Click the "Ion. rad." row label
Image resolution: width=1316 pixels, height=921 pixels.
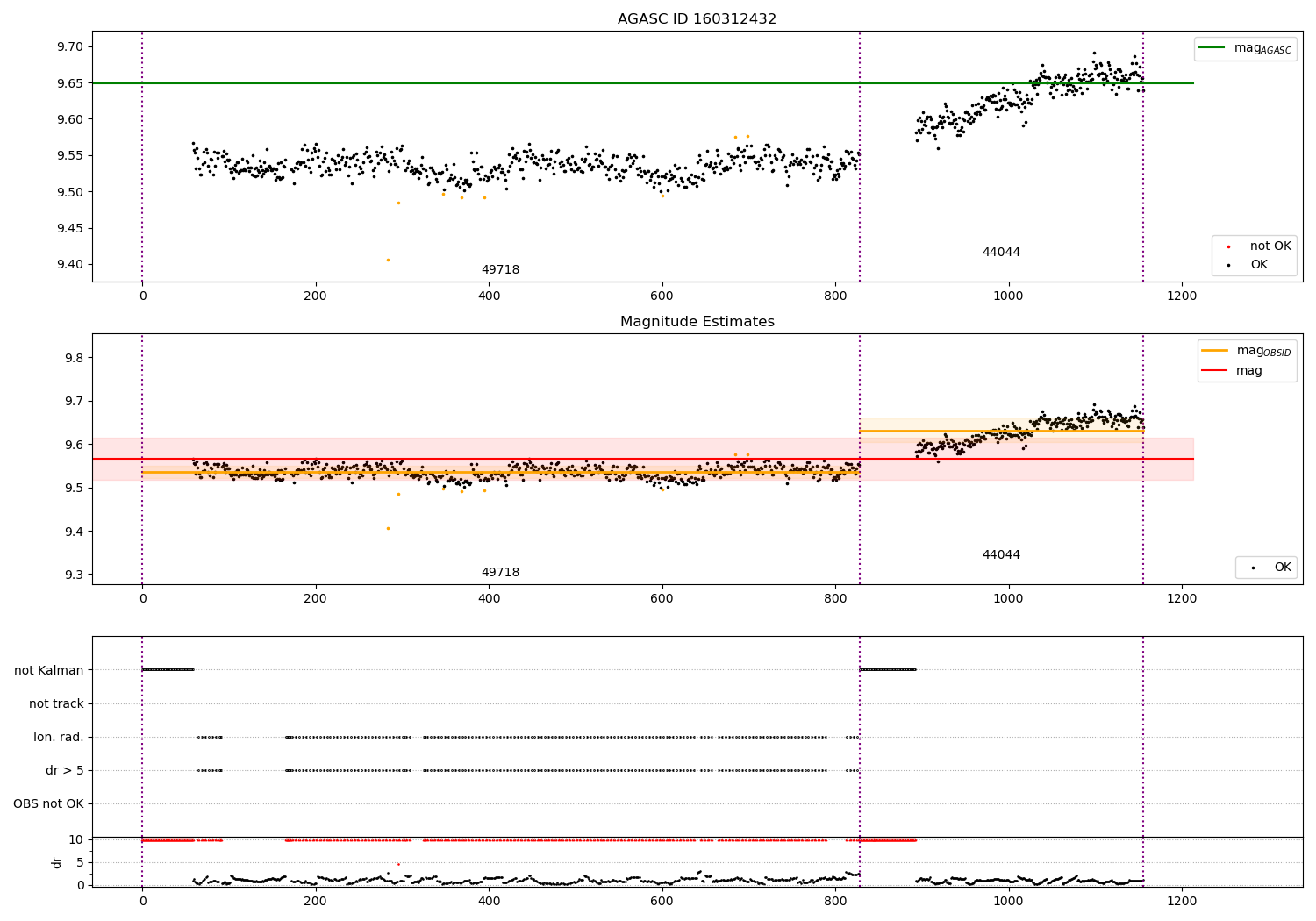pyautogui.click(x=59, y=737)
